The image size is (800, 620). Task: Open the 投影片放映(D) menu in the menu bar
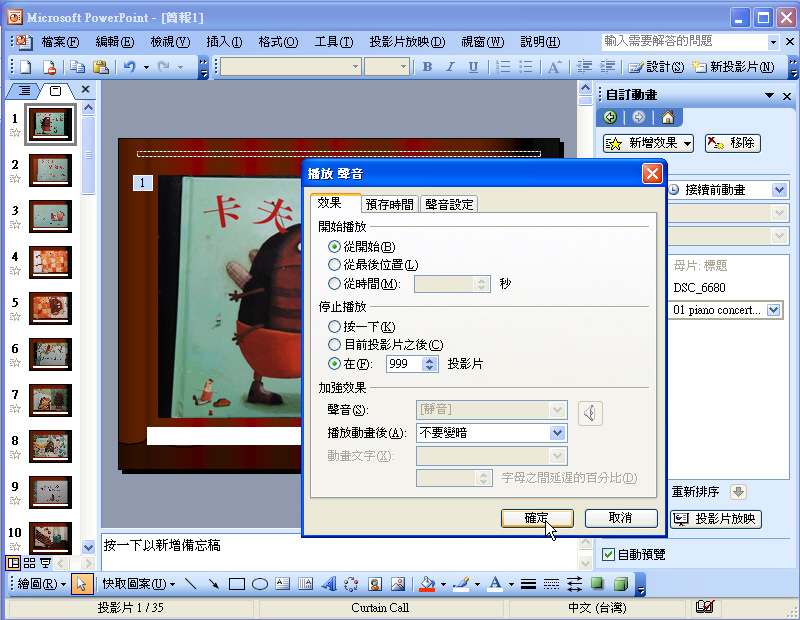407,42
